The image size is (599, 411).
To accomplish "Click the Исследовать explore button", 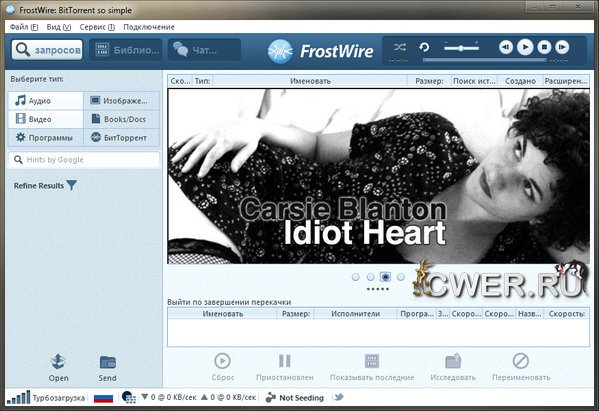I will (x=453, y=367).
